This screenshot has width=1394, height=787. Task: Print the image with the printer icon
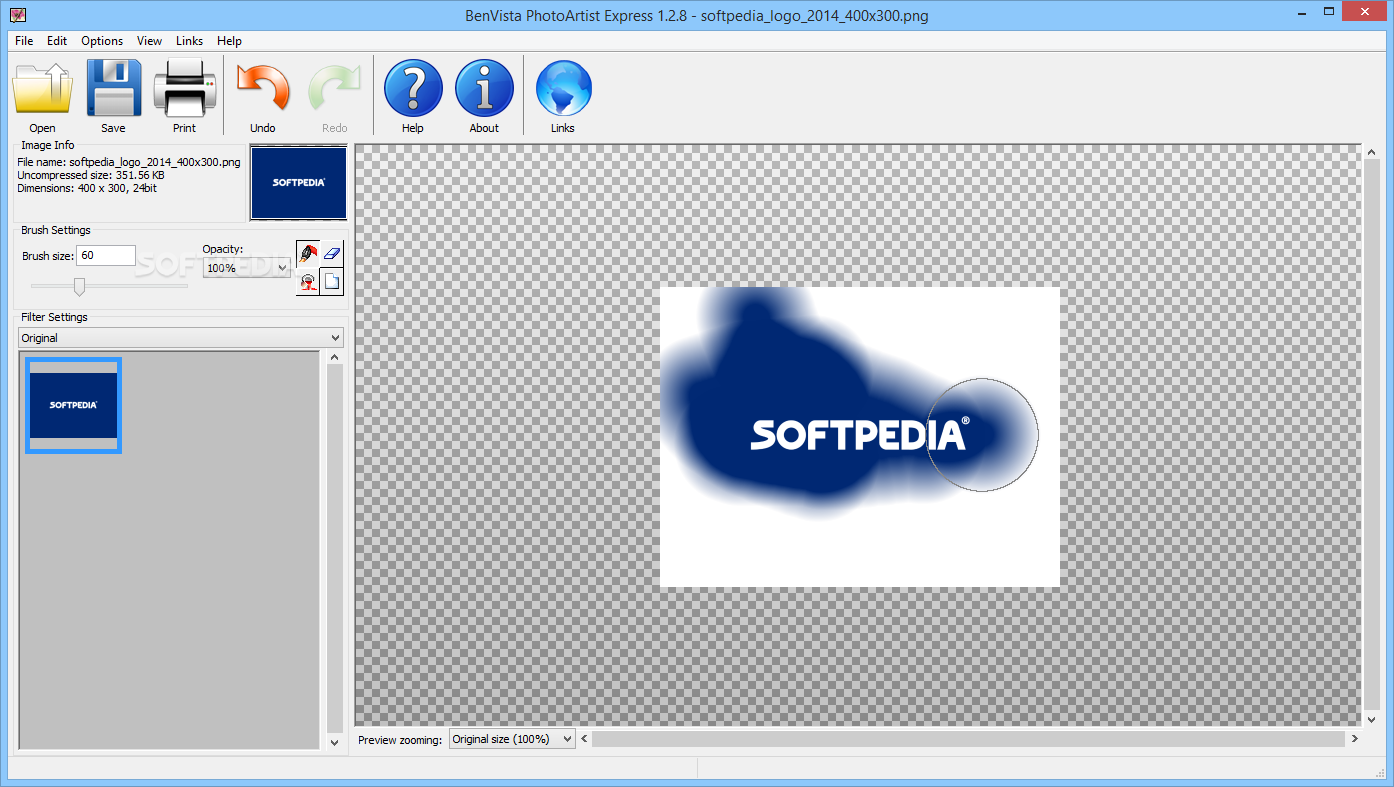pyautogui.click(x=184, y=88)
